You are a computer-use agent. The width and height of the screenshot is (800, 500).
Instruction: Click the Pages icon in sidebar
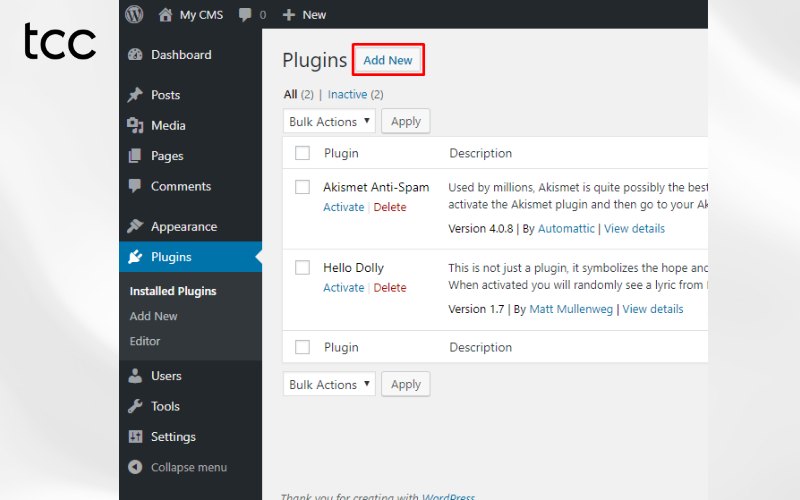pos(135,156)
